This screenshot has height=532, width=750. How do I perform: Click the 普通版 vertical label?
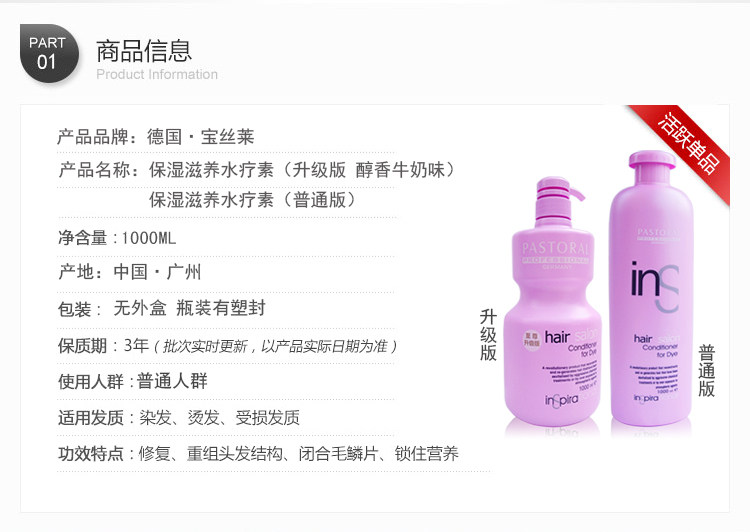(706, 371)
